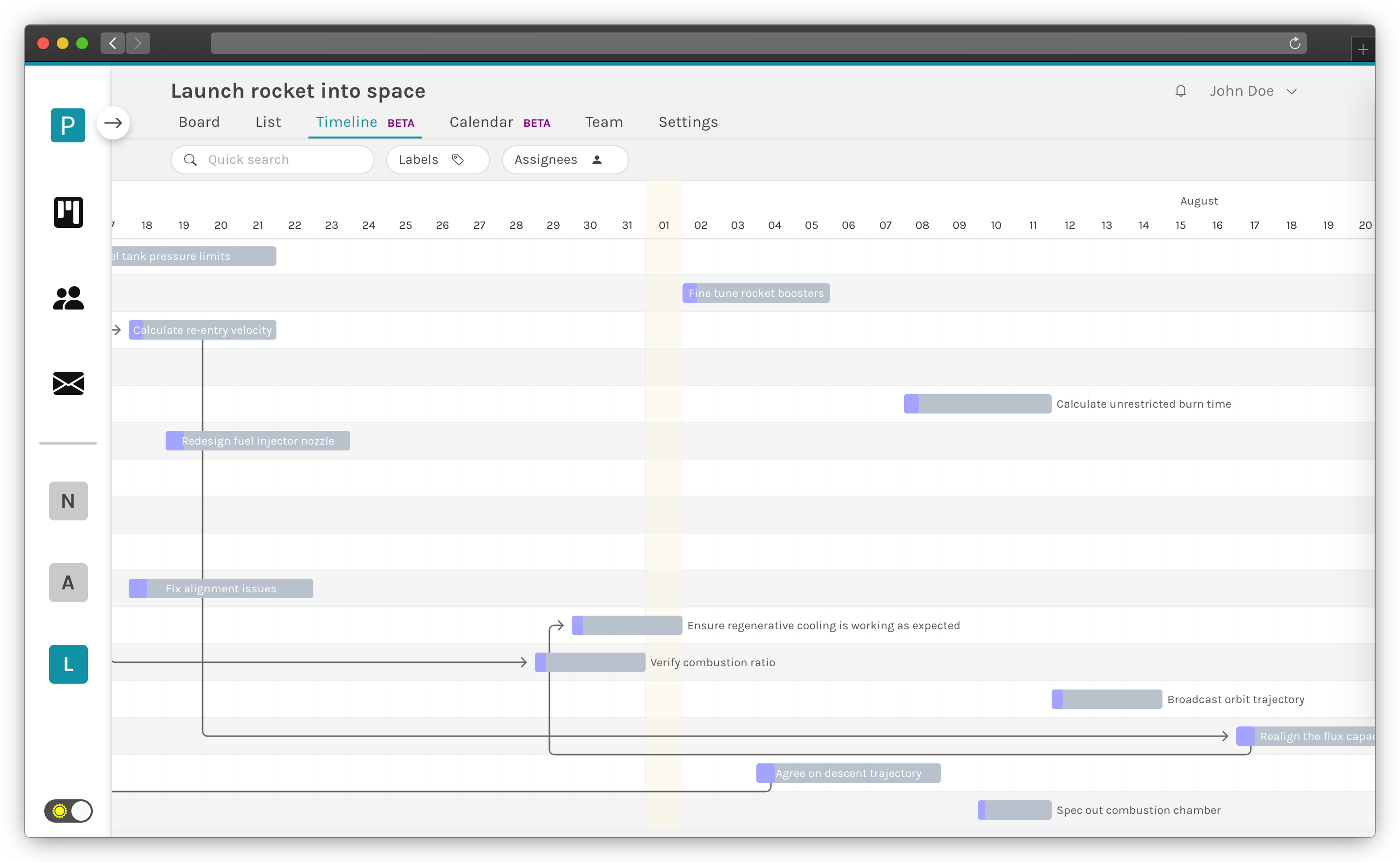
Task: Open the mail envelope sidebar icon
Action: (x=68, y=383)
